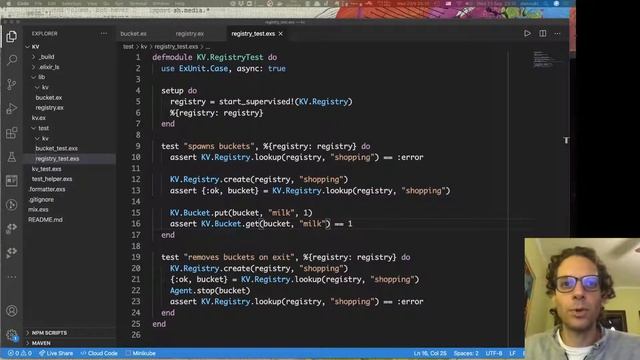Click the square panel icon below the flask
This screenshot has width=640, height=360.
[x=12, y=181]
